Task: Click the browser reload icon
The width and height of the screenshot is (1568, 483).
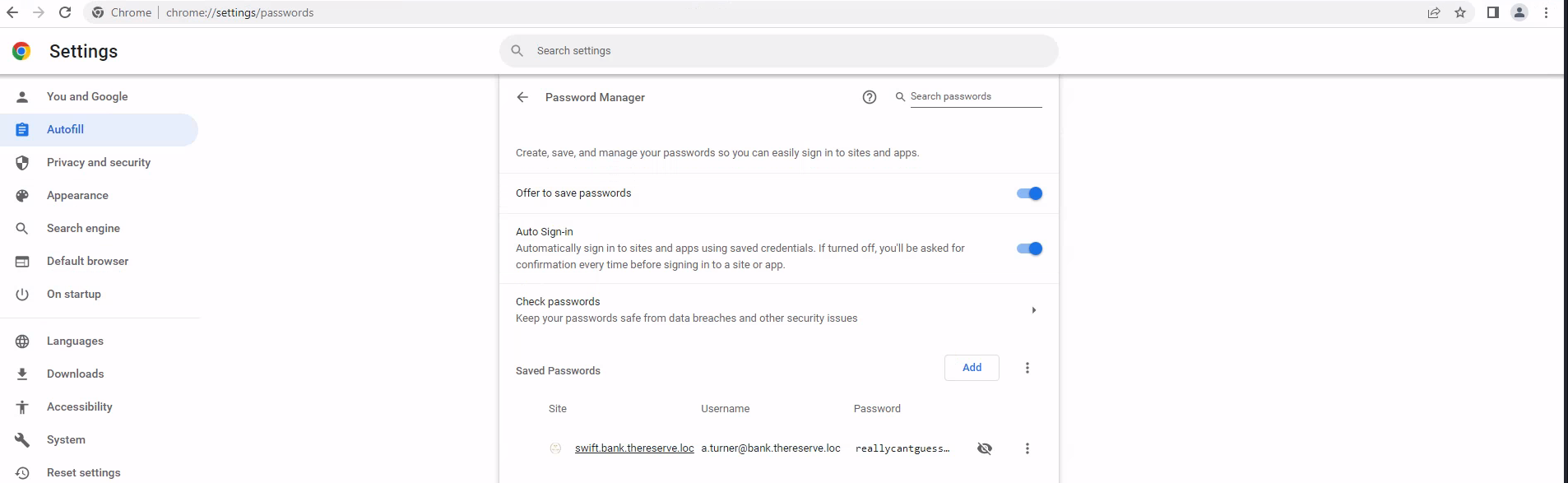Action: [65, 12]
